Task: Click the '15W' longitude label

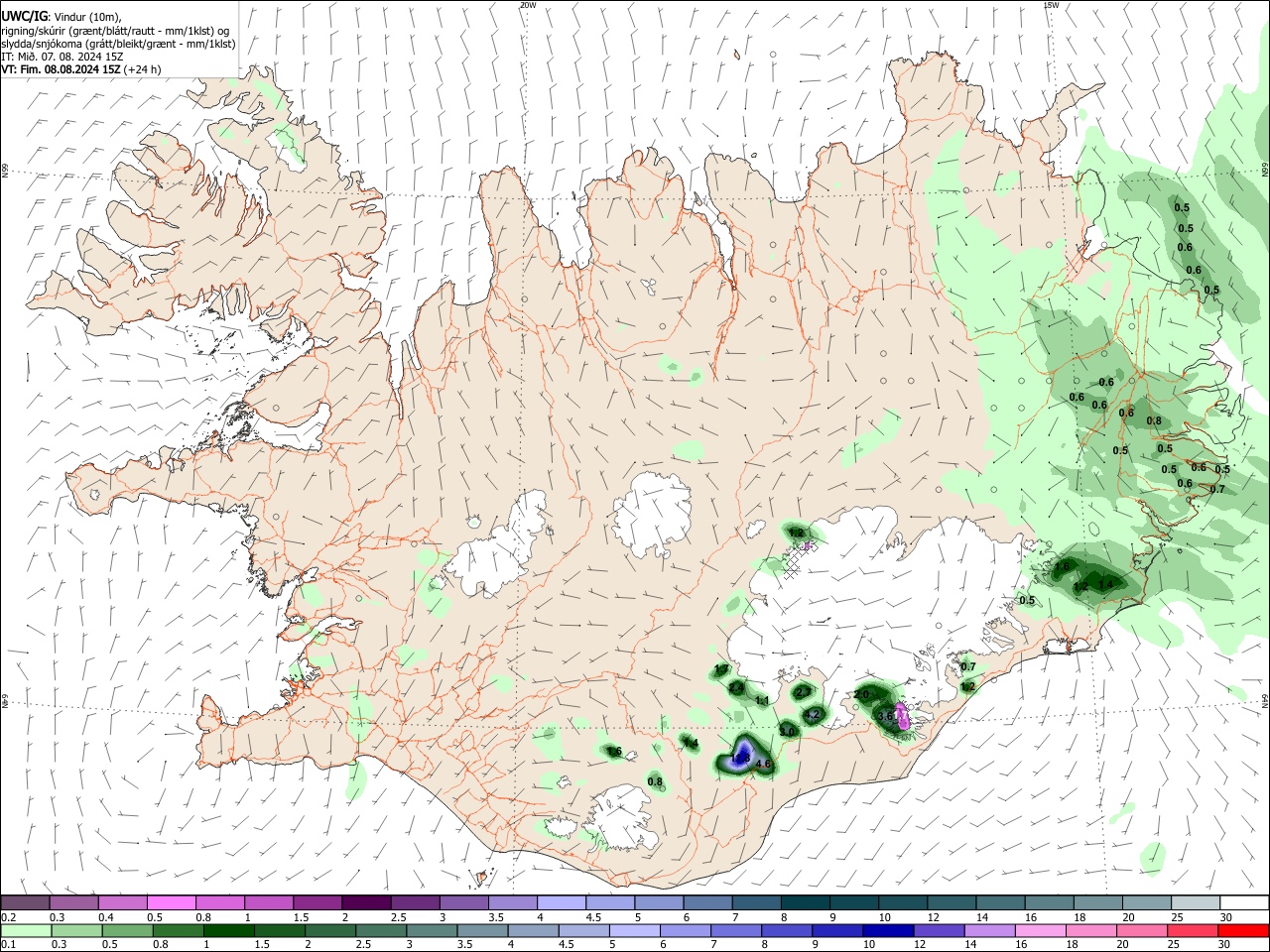Action: click(1051, 5)
